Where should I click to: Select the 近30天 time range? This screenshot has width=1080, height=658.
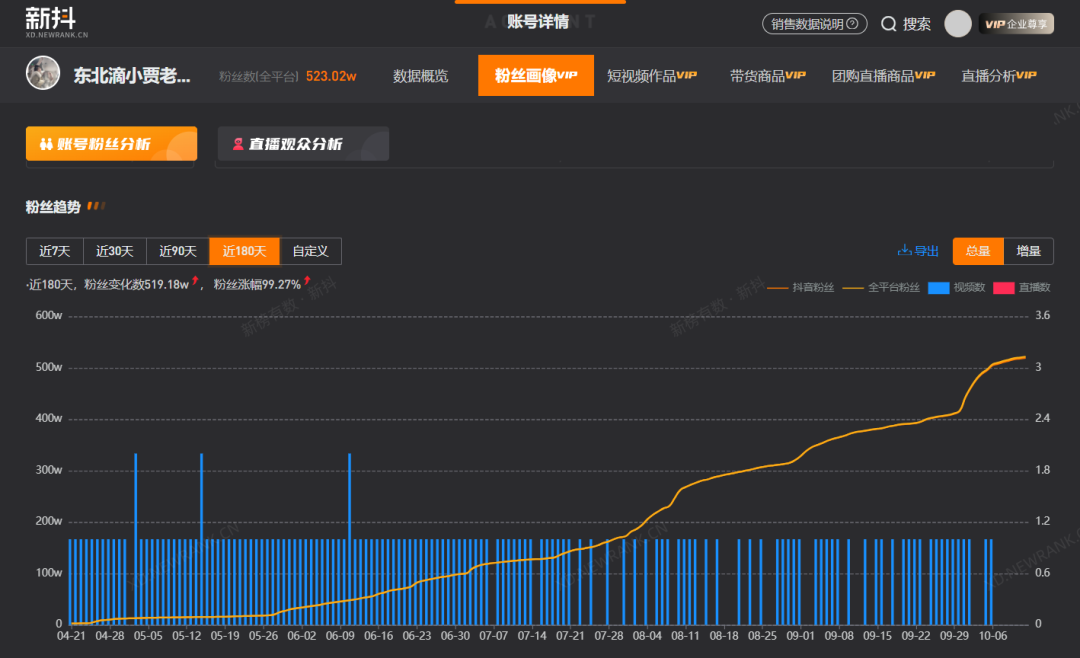point(115,251)
